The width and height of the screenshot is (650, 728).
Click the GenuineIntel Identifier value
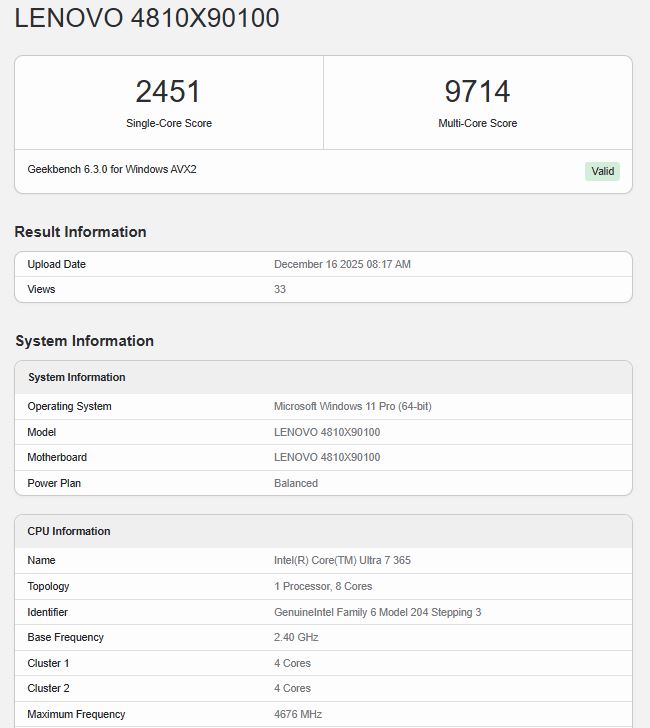click(x=377, y=612)
